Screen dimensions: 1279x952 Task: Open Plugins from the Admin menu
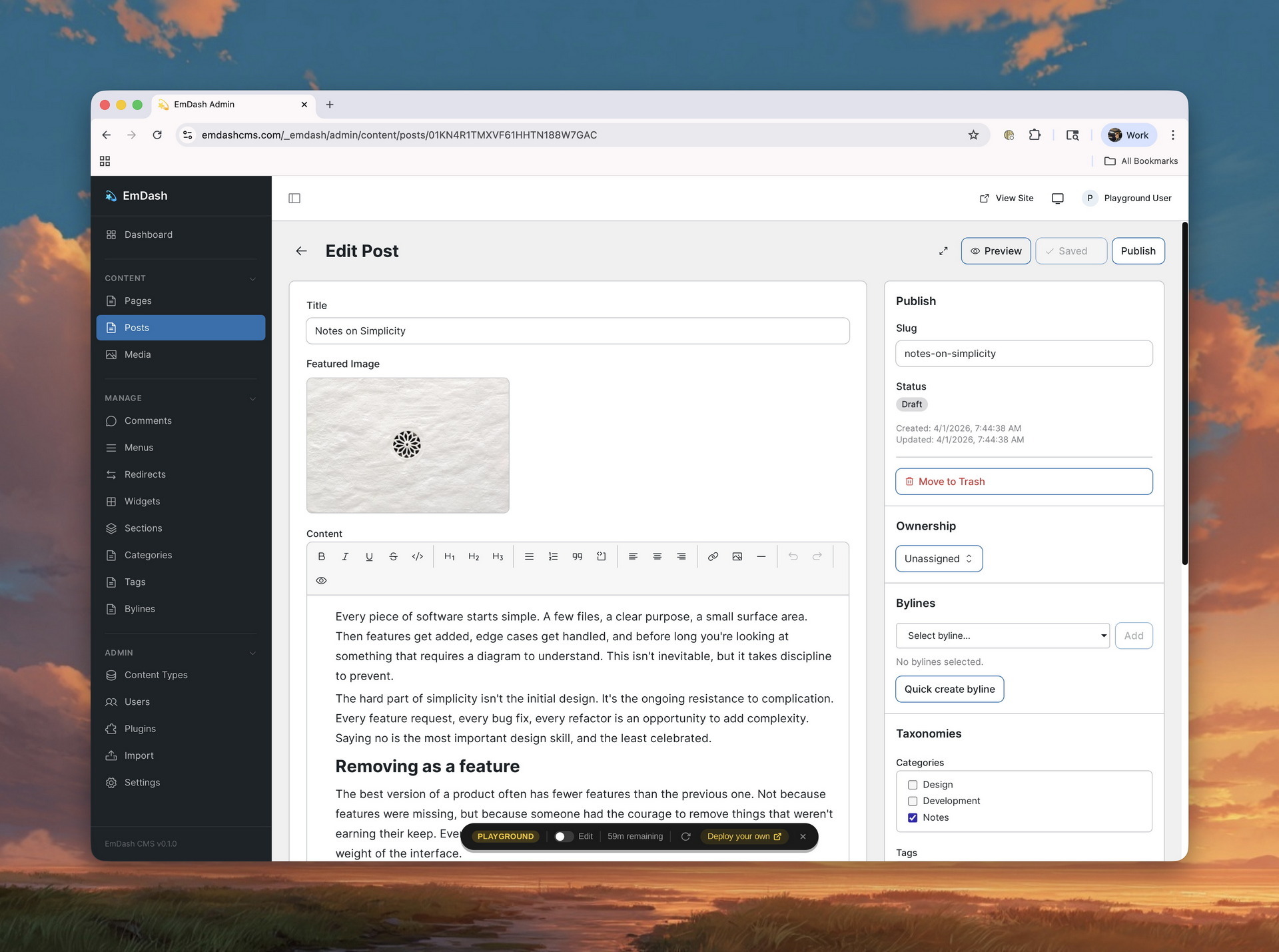pos(140,728)
